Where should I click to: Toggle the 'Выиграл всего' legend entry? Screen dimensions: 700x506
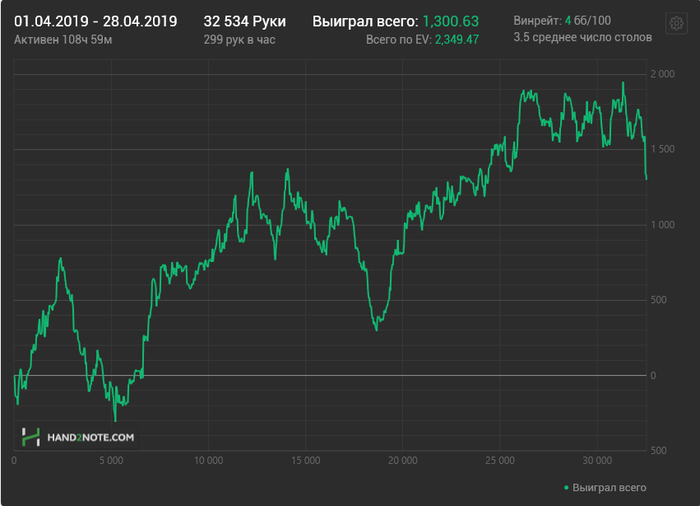pos(605,488)
